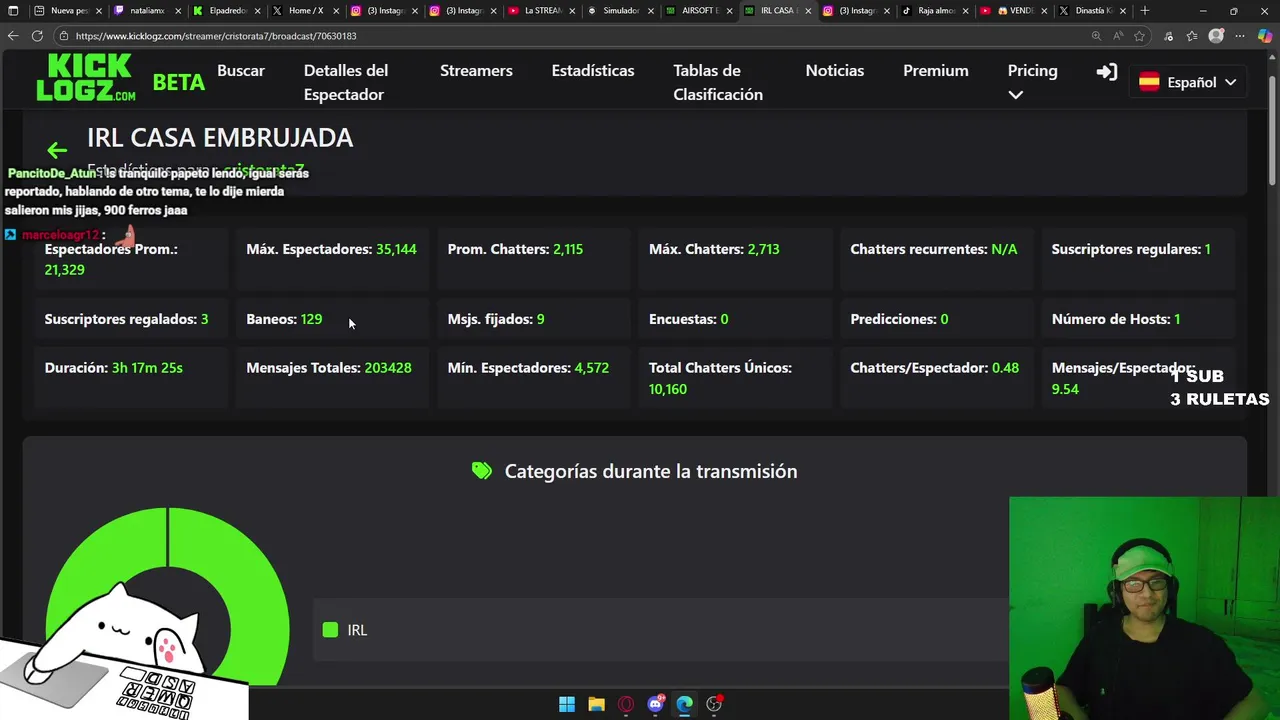Image resolution: width=1280 pixels, height=720 pixels.
Task: Switch to the Simulador browser tab
Action: point(620,10)
